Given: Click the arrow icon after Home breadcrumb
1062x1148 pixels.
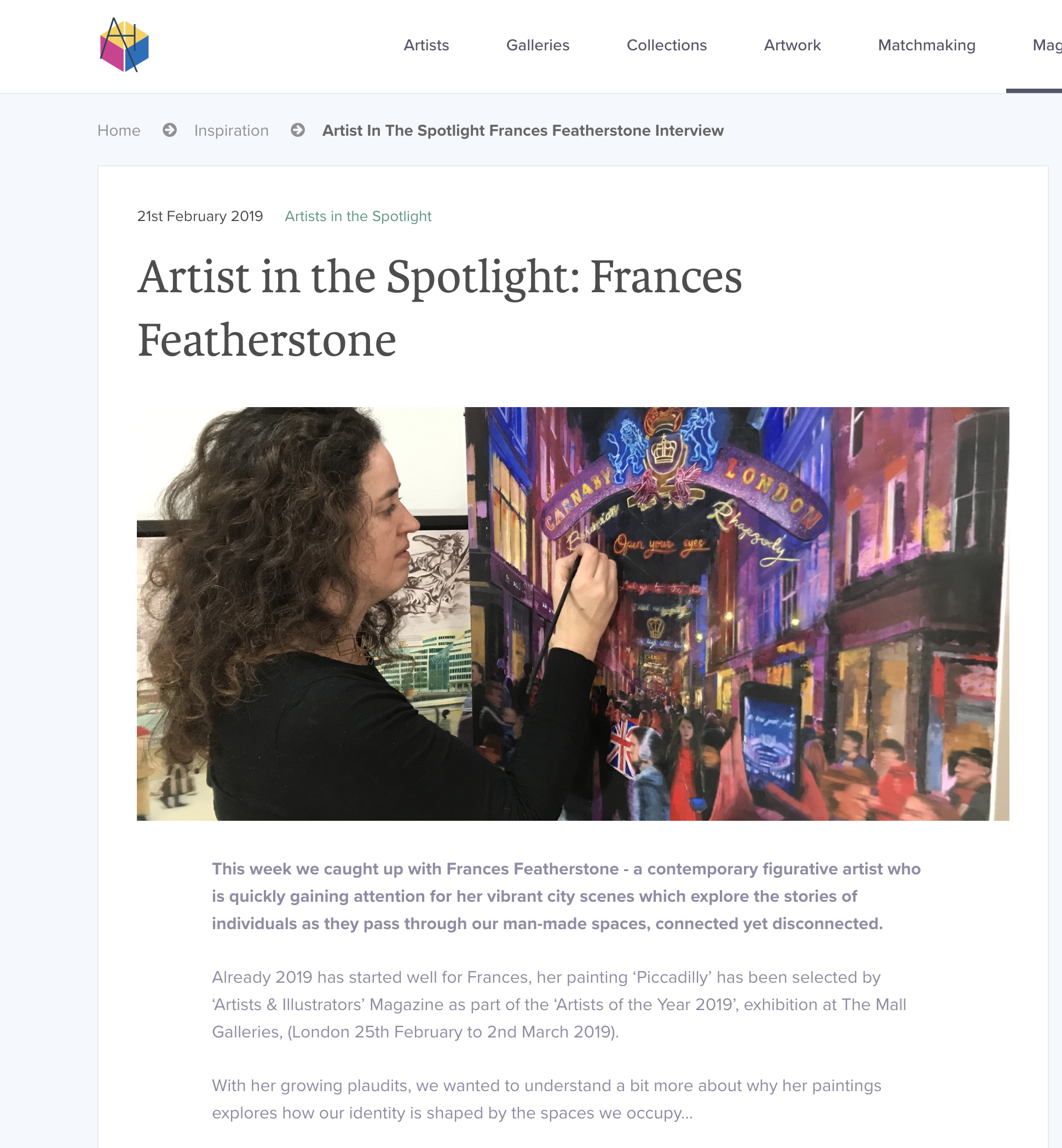Looking at the screenshot, I should (x=170, y=130).
